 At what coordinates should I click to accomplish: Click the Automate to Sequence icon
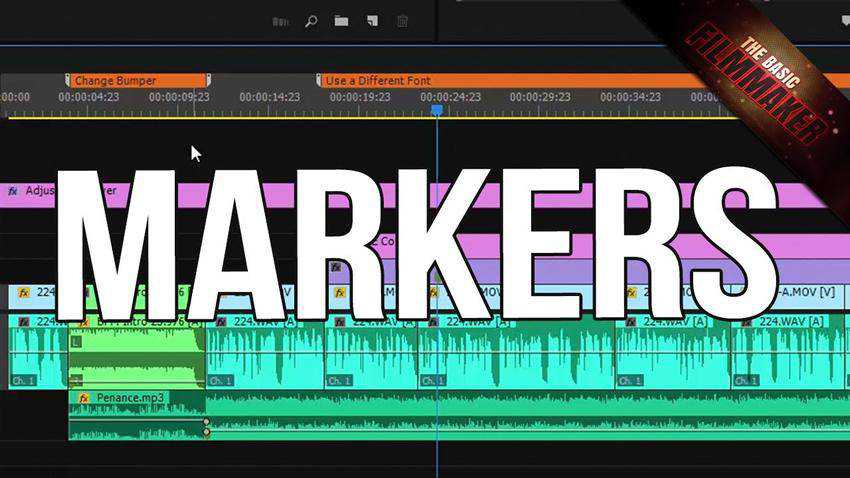(x=280, y=21)
